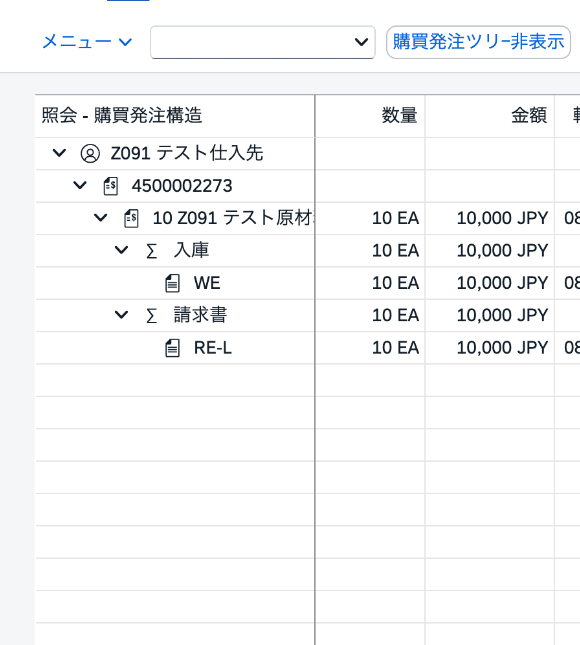Screen dimensions: 580x645
Task: Select the 10 Z091 テスト原材 row text
Action: [233, 218]
